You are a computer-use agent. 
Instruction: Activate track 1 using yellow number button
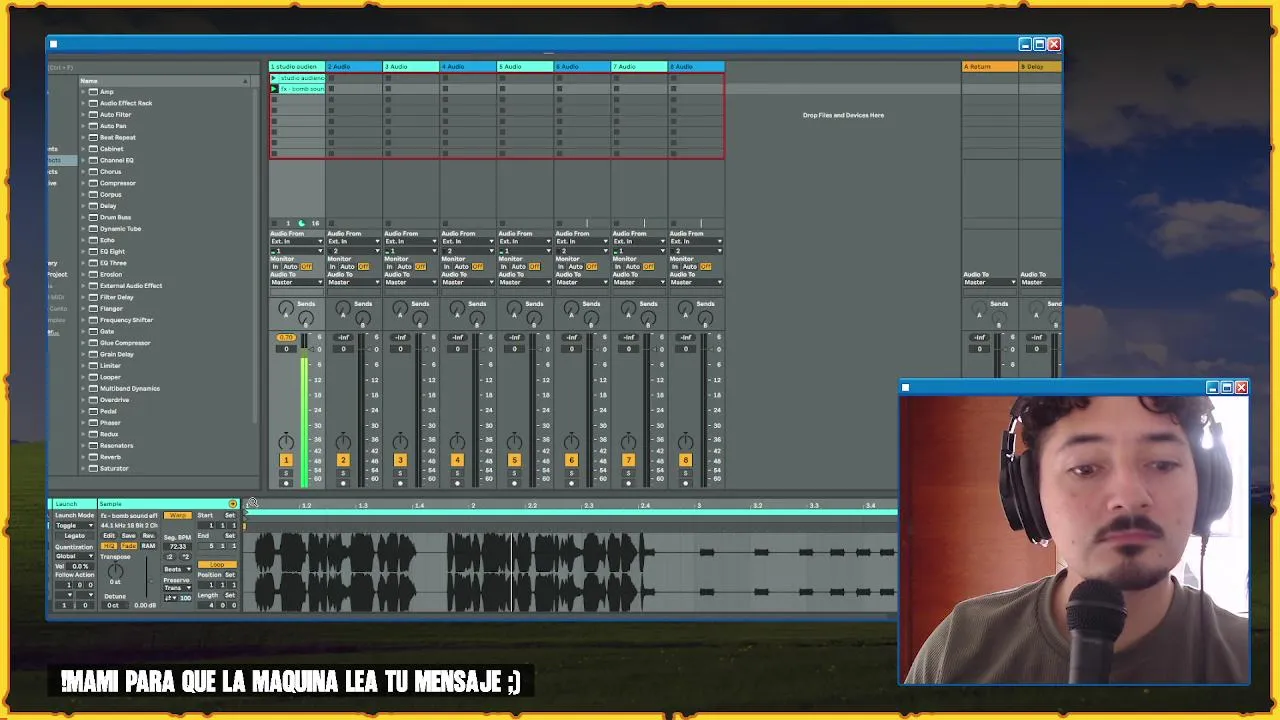286,460
